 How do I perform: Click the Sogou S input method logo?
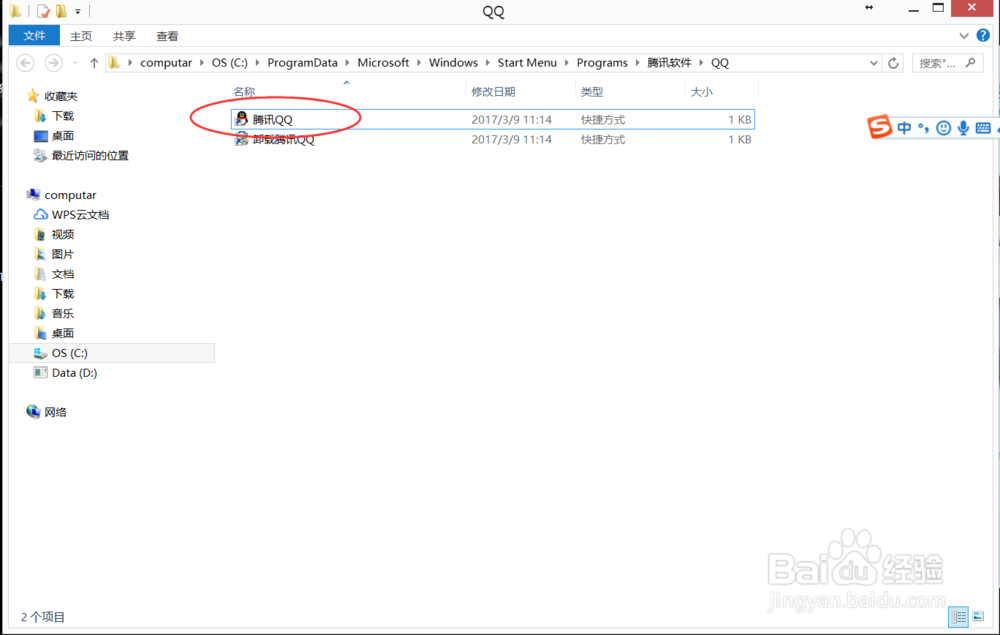pyautogui.click(x=879, y=127)
